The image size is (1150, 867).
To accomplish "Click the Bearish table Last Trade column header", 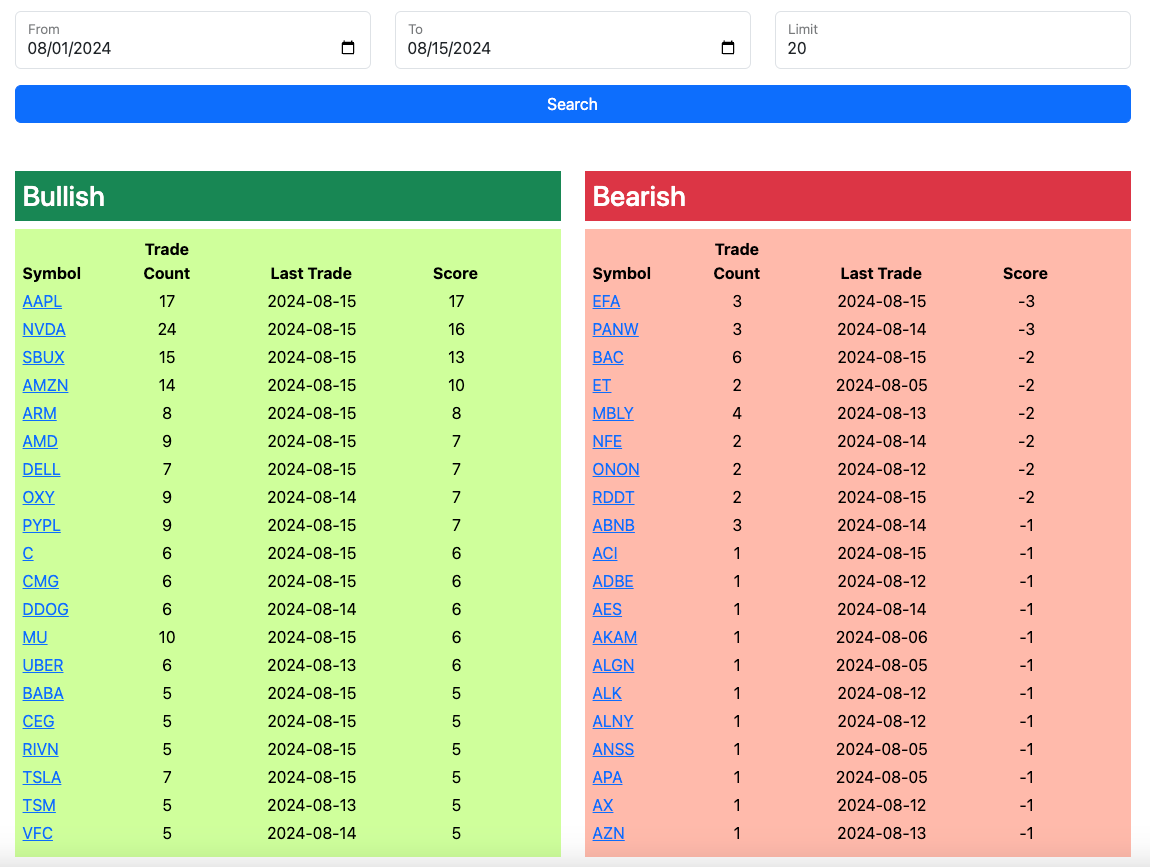I will pyautogui.click(x=881, y=274).
